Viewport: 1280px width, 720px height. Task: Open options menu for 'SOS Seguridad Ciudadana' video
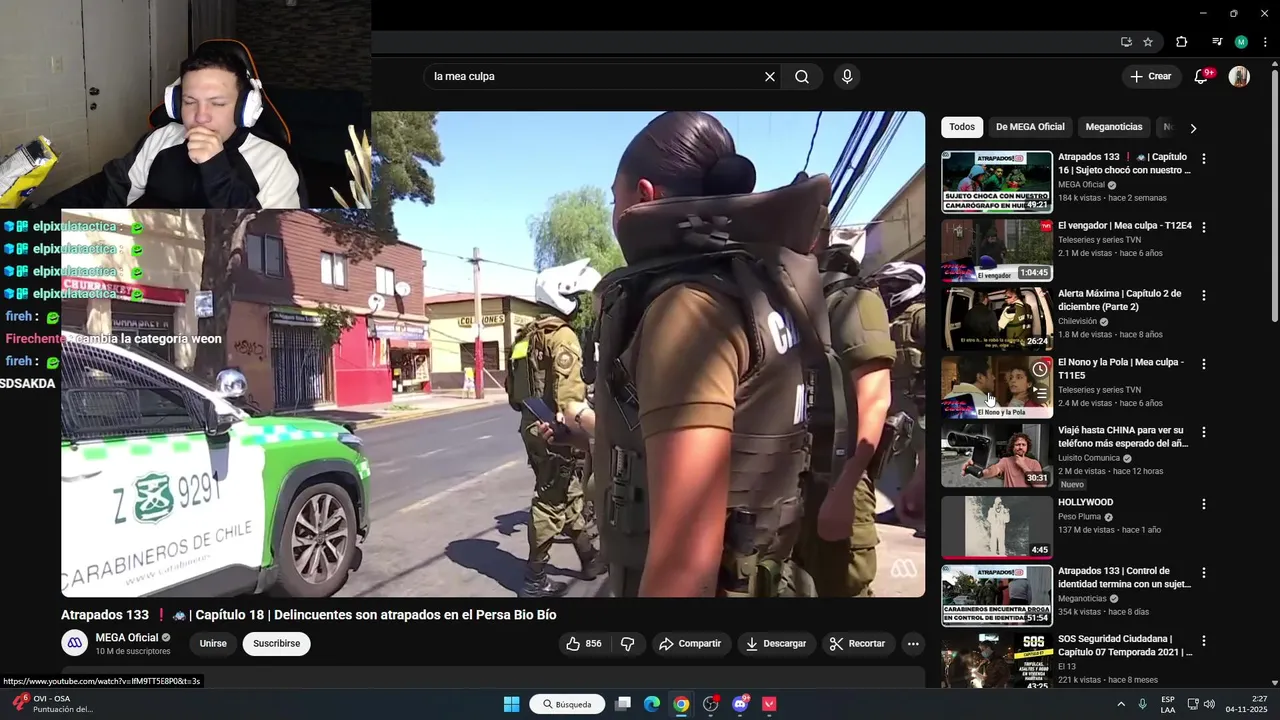pyautogui.click(x=1204, y=641)
